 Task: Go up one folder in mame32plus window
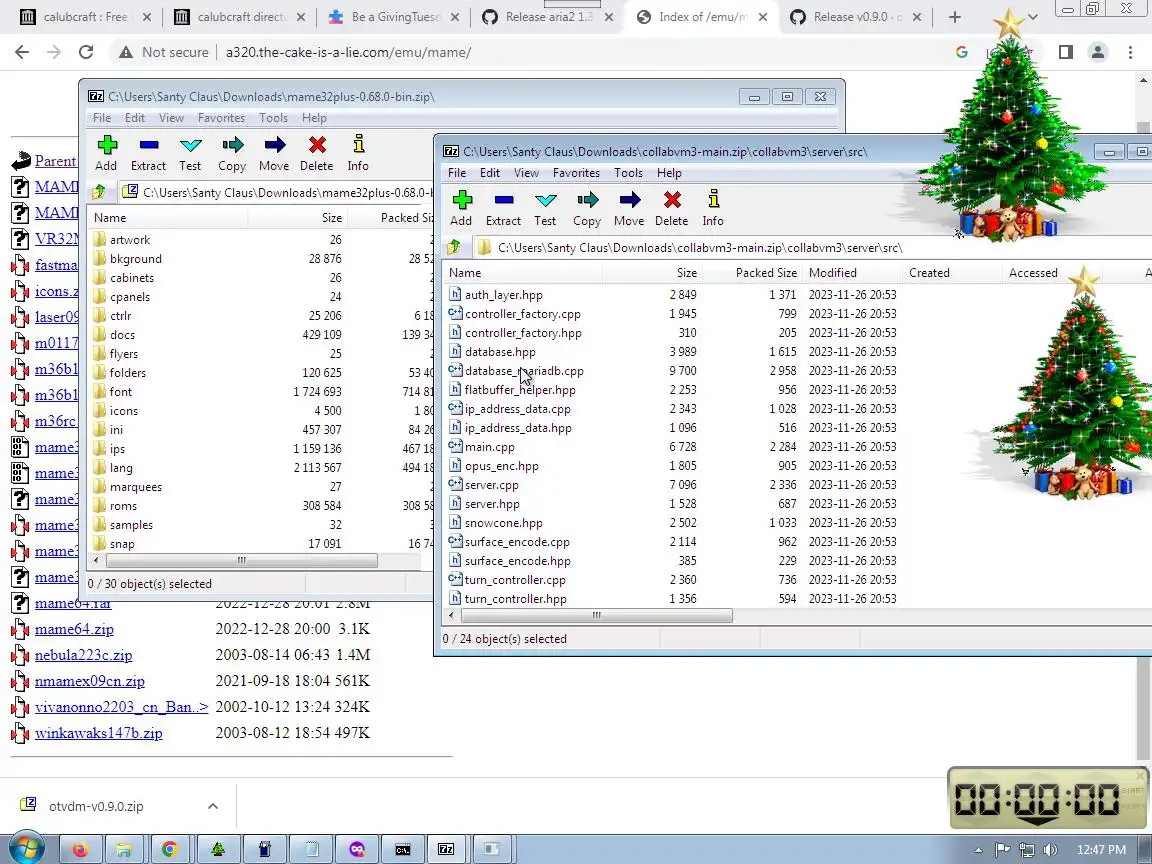click(98, 192)
